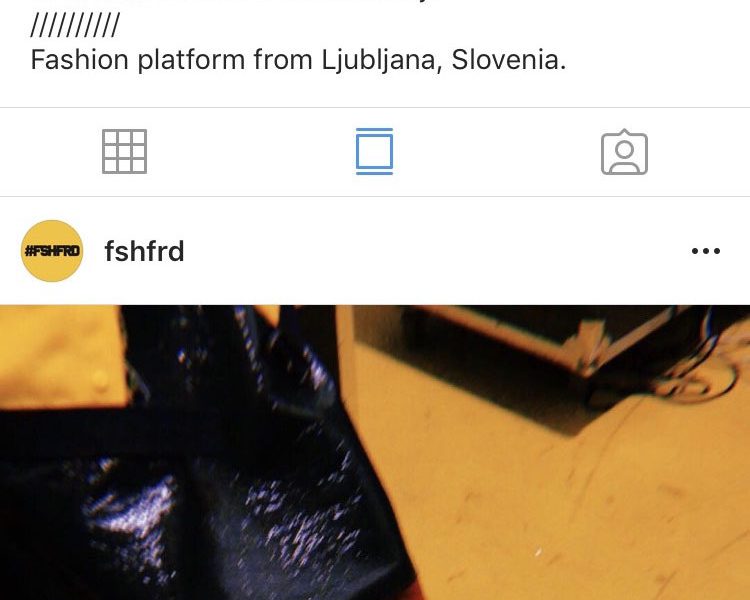Click the Fashion platform bio text line
Viewport: 750px width, 600px height.
tap(298, 60)
